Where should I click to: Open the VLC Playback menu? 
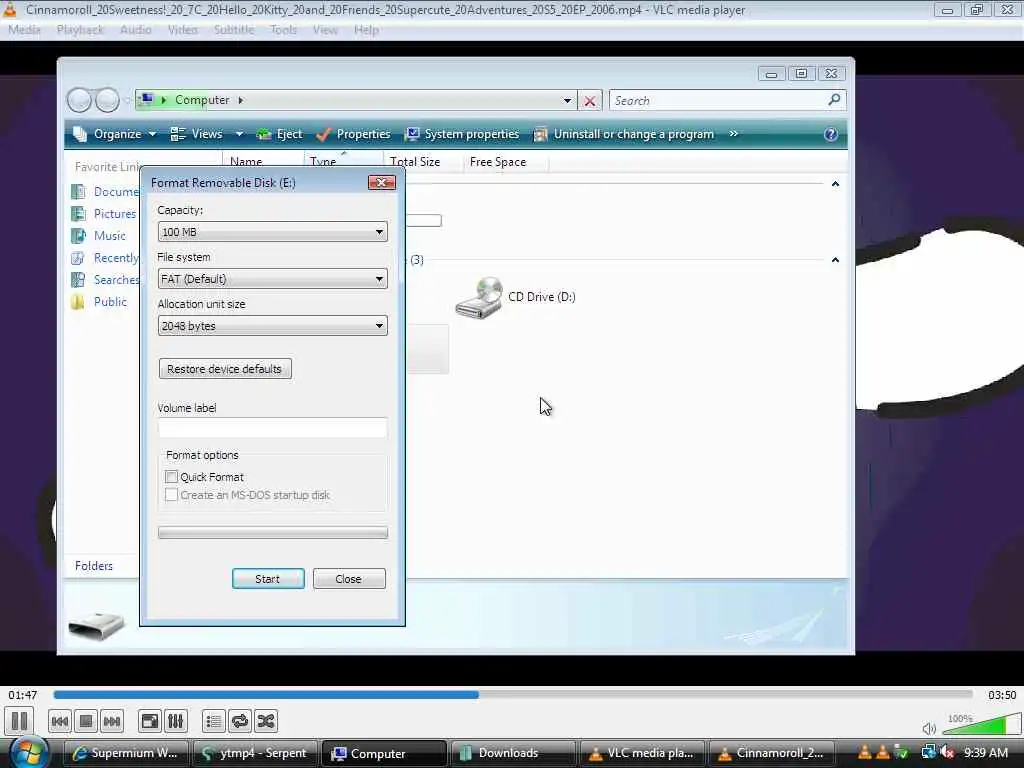[80, 30]
